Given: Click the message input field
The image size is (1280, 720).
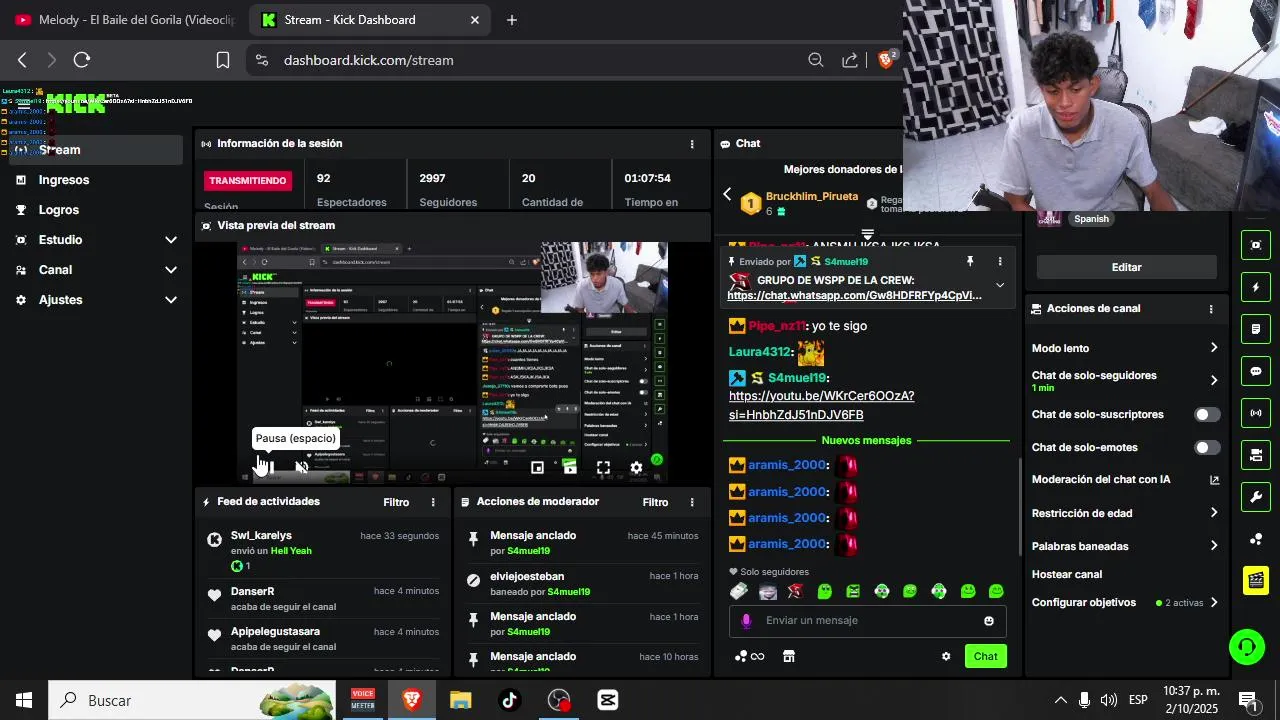Looking at the screenshot, I should click(868, 621).
